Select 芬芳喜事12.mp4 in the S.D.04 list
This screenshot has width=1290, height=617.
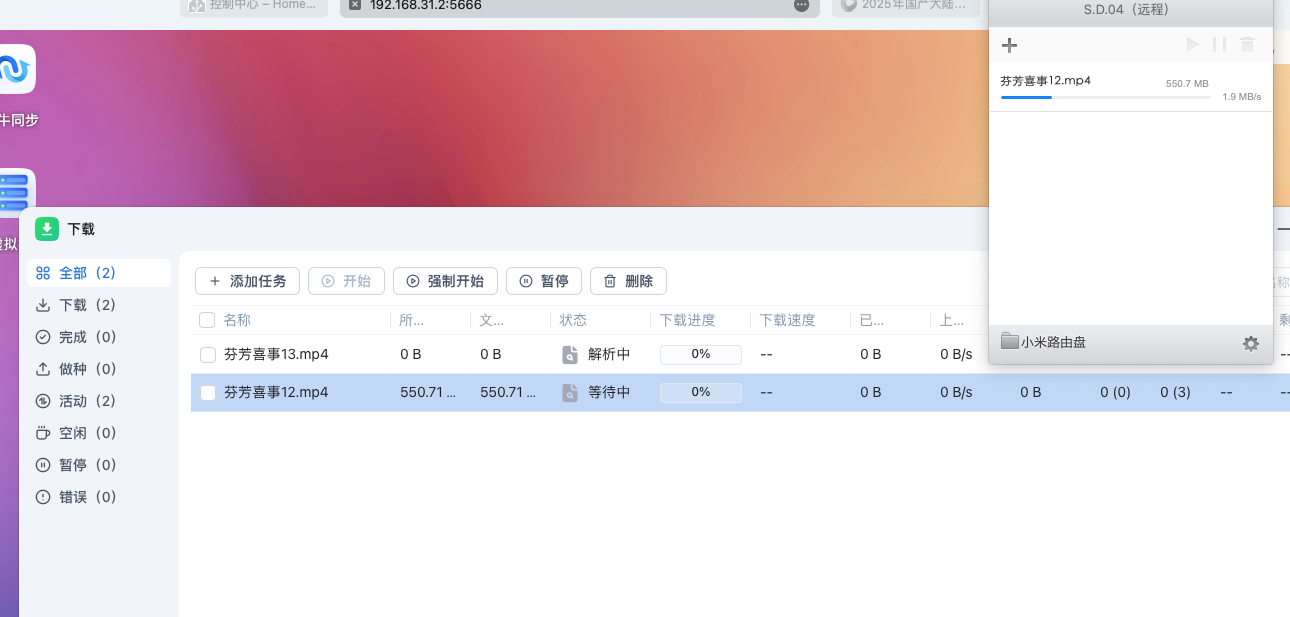[x=1131, y=88]
